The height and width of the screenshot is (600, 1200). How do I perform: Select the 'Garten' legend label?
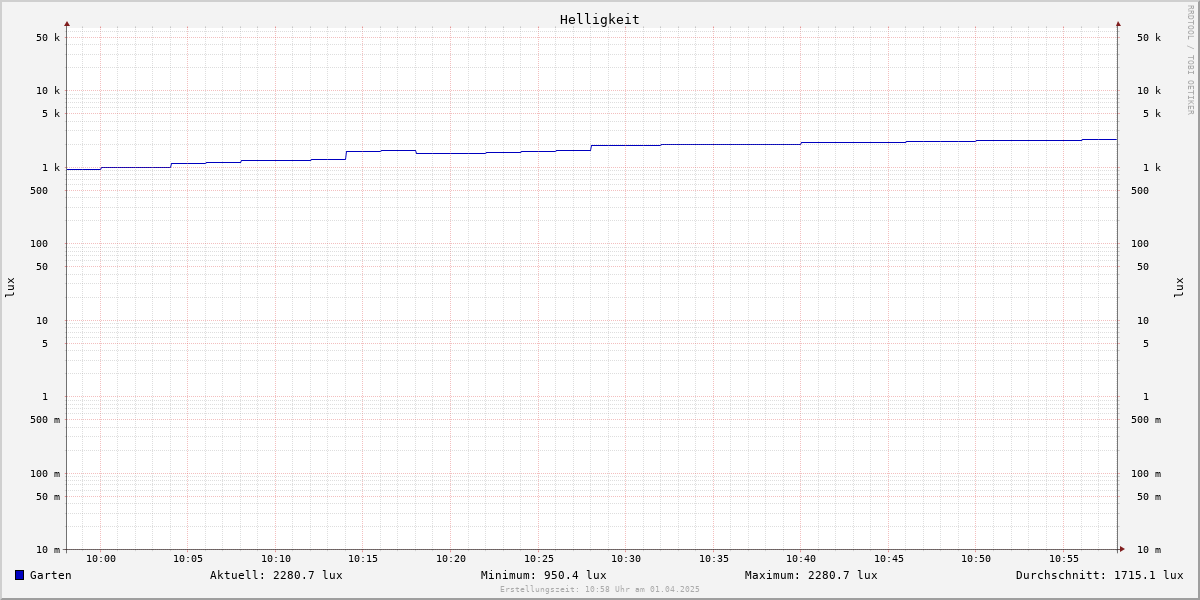click(x=51, y=575)
